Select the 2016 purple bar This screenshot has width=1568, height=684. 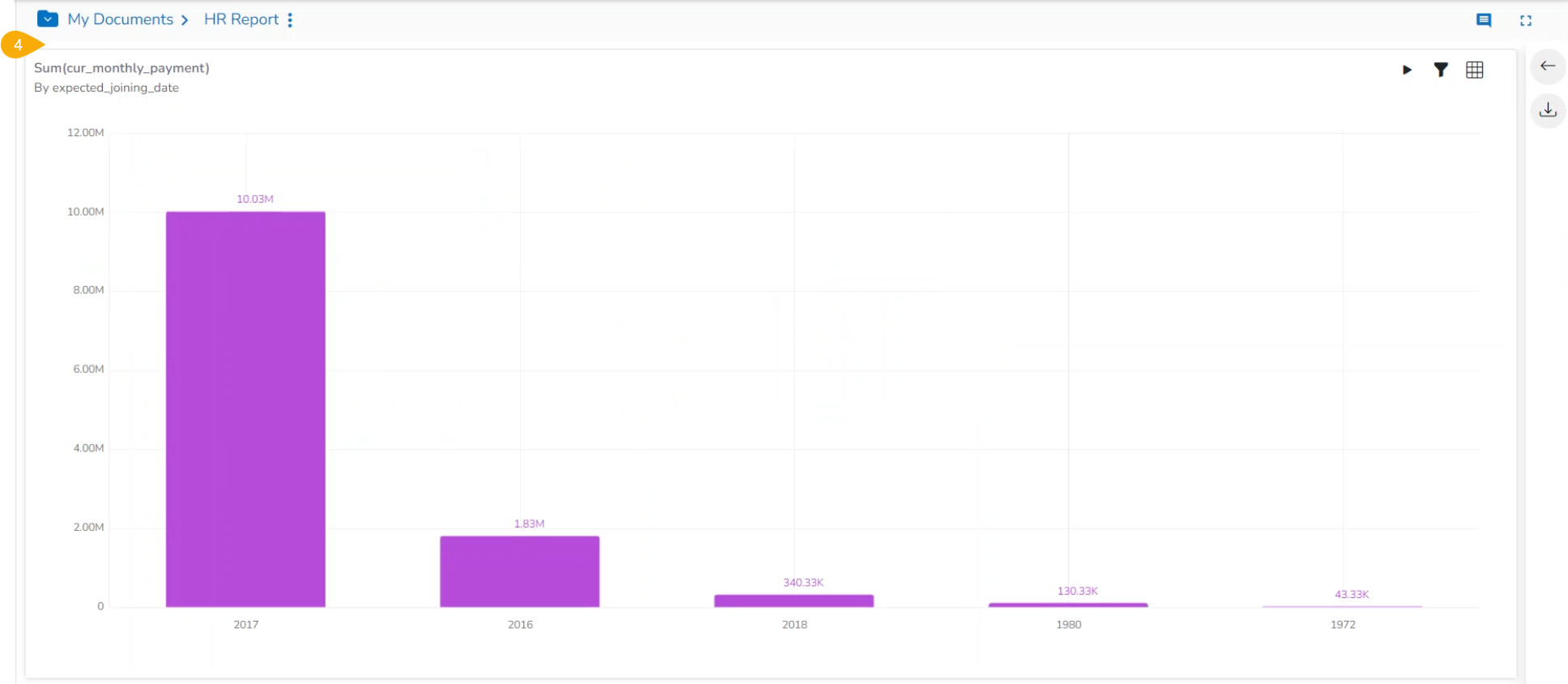[519, 571]
